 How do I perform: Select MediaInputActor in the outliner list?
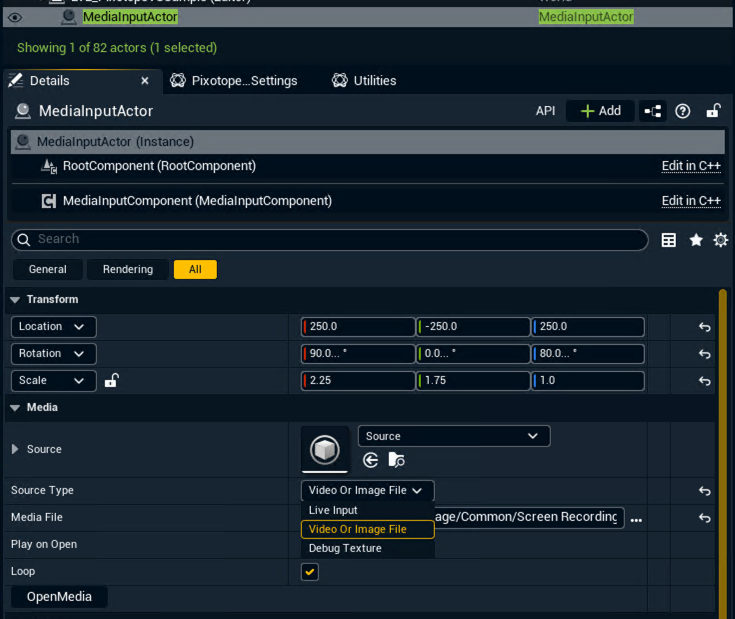coord(130,17)
